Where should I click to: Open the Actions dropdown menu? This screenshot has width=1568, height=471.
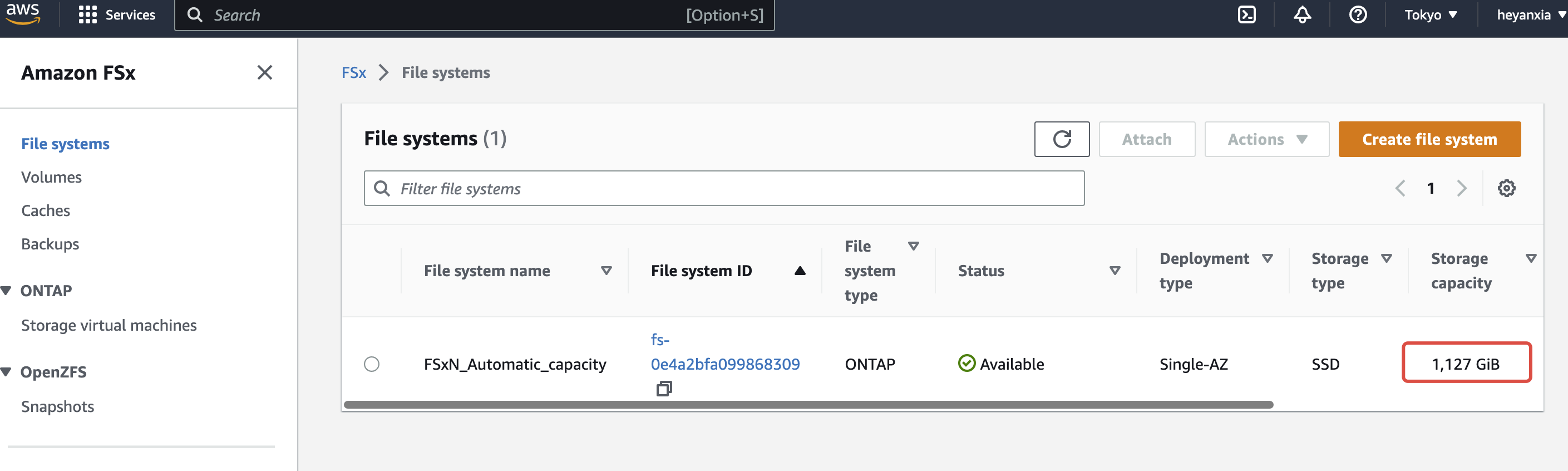click(1266, 139)
